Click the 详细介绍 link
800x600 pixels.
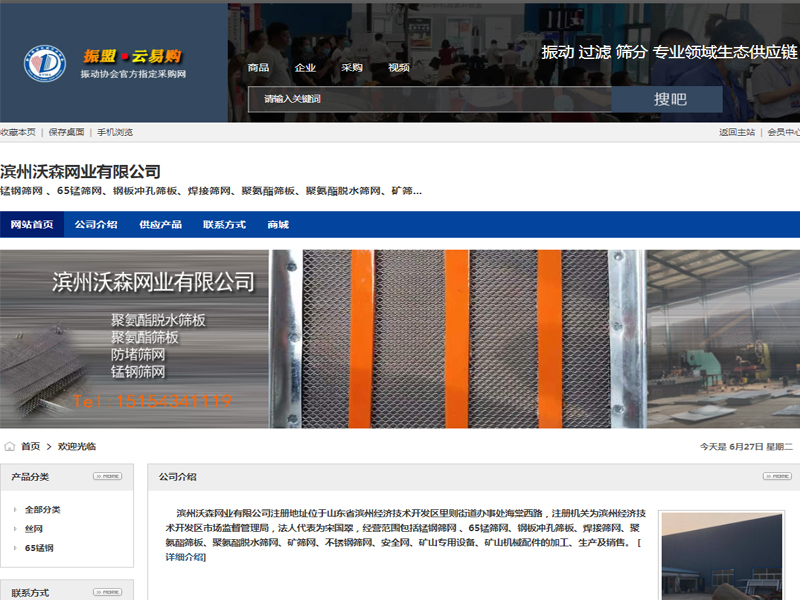pos(185,557)
